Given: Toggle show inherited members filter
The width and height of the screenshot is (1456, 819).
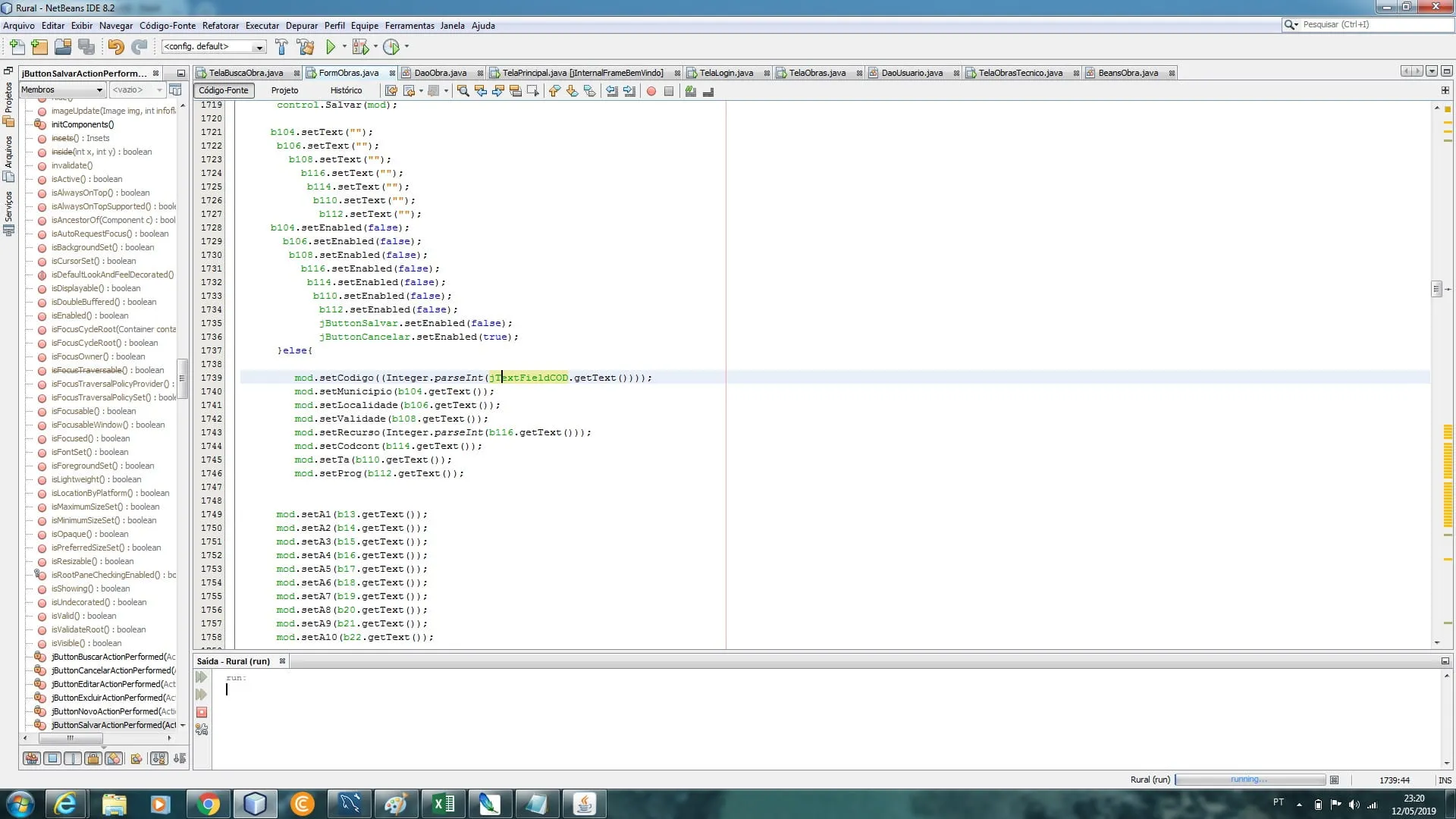Looking at the screenshot, I should (x=32, y=758).
